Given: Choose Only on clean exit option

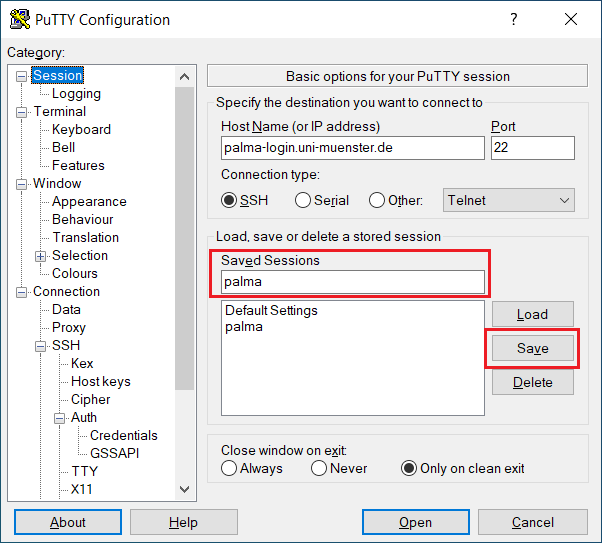Looking at the screenshot, I should coord(409,468).
